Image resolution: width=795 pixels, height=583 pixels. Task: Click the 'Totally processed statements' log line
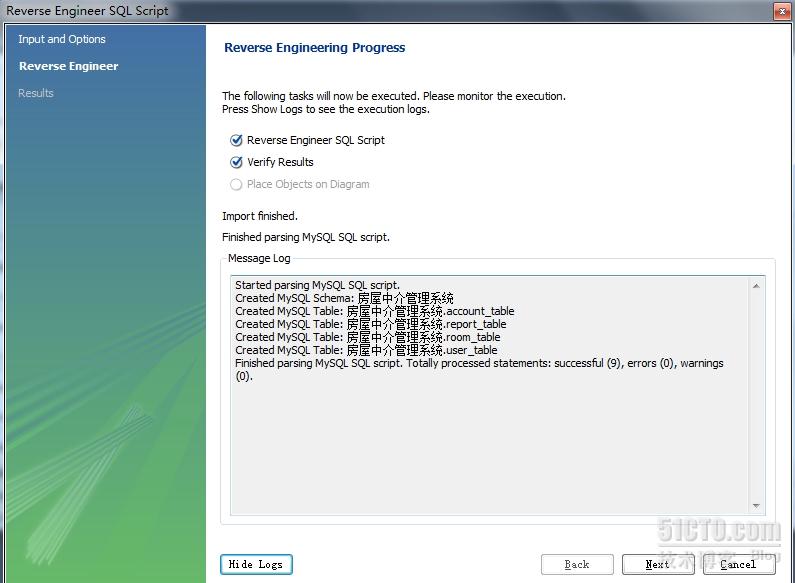(x=479, y=370)
